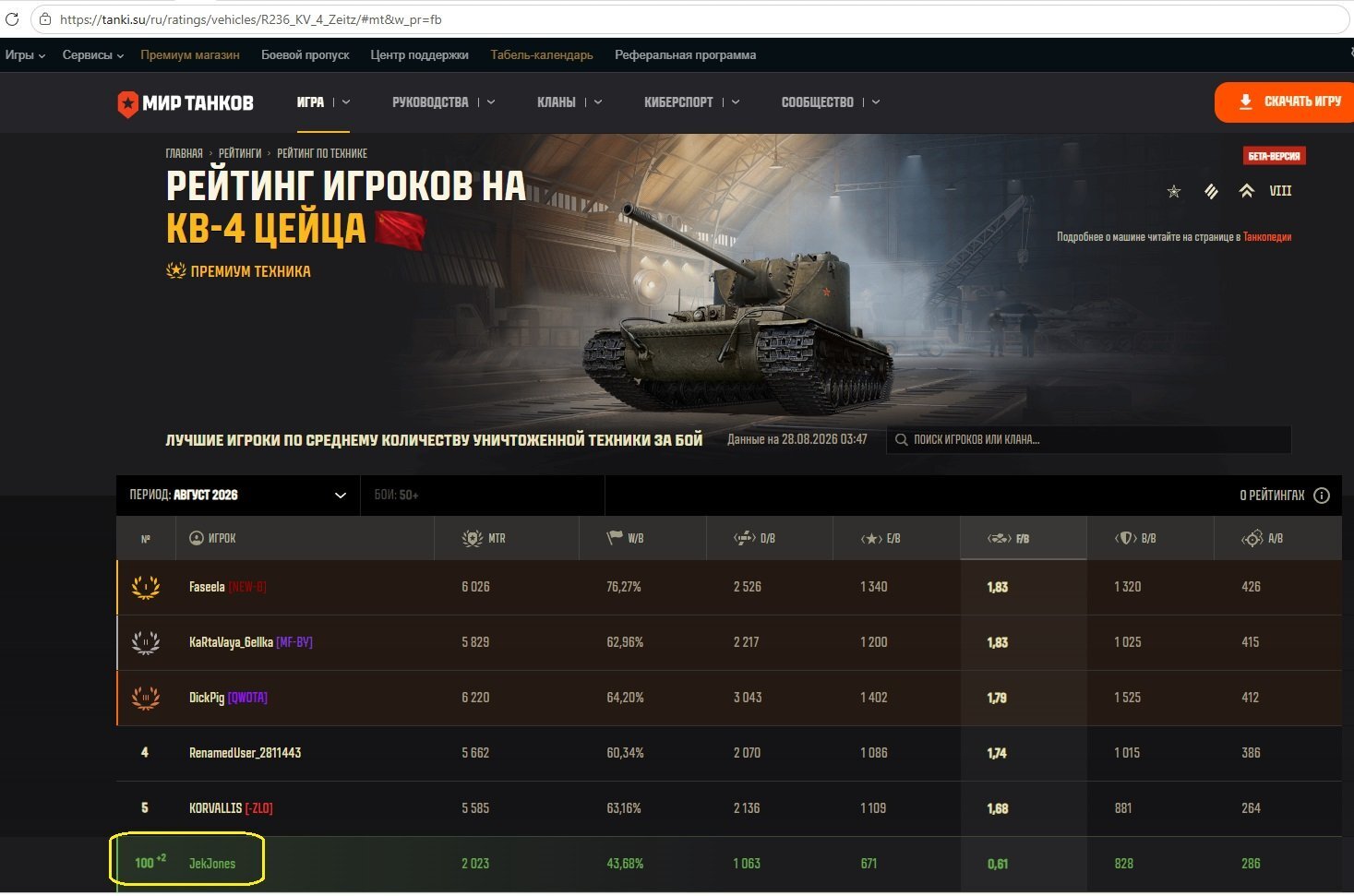Open the Рейтинги breadcrumb link
This screenshot has height=896, width=1354.
click(240, 153)
